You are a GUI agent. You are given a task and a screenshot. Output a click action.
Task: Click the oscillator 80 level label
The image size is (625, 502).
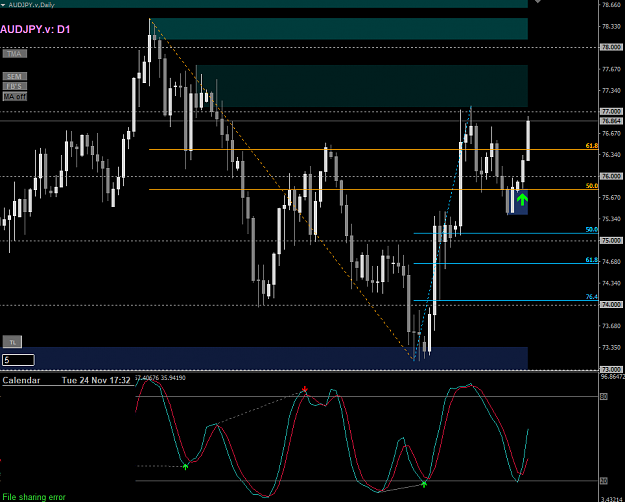(x=604, y=397)
